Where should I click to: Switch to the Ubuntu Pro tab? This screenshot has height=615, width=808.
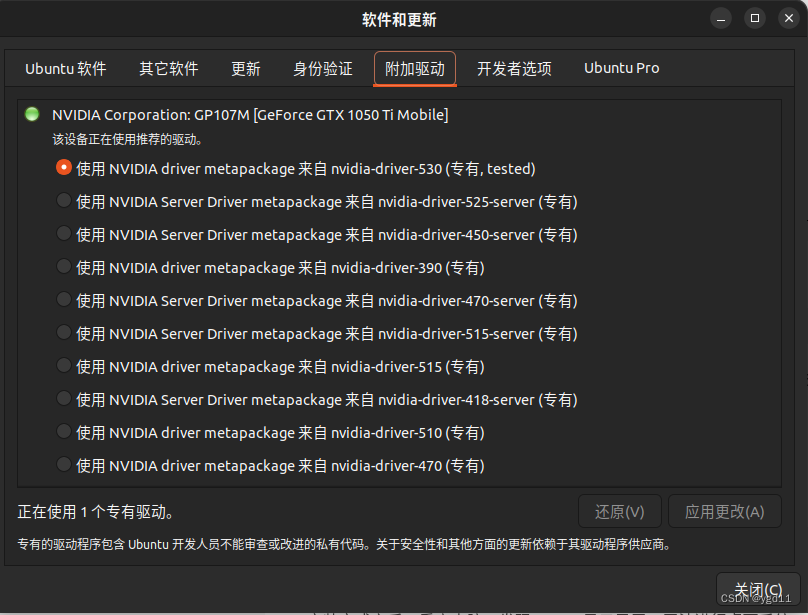621,69
